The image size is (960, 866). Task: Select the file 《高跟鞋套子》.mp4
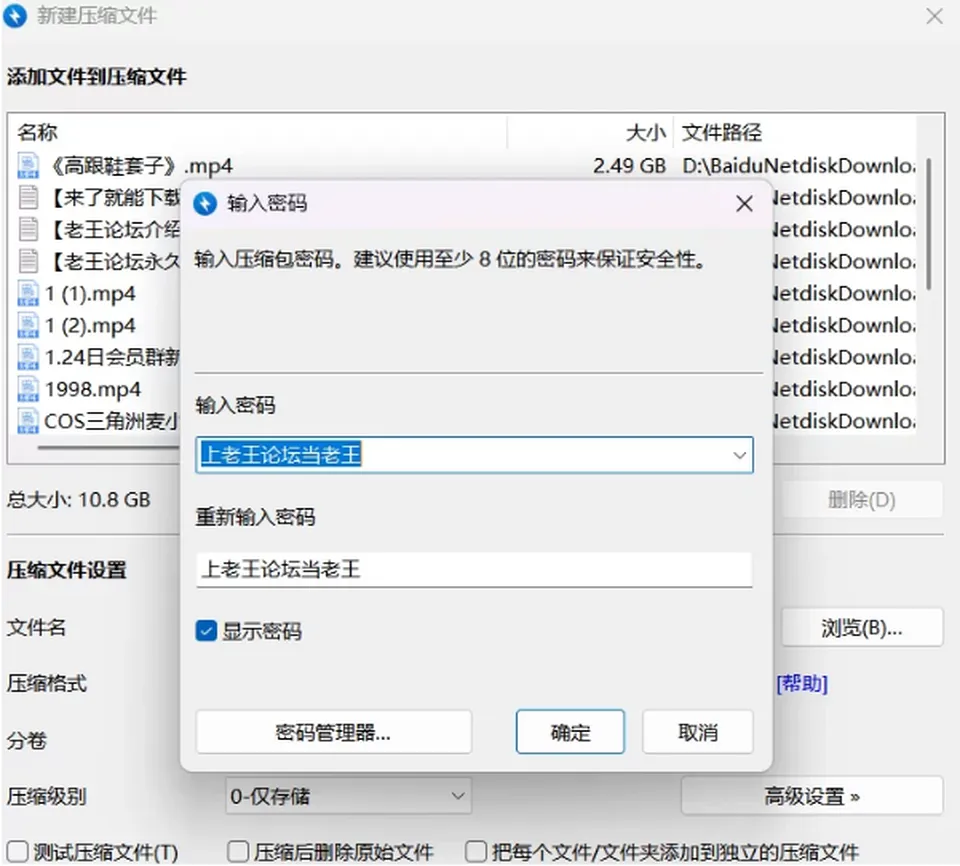pos(140,166)
